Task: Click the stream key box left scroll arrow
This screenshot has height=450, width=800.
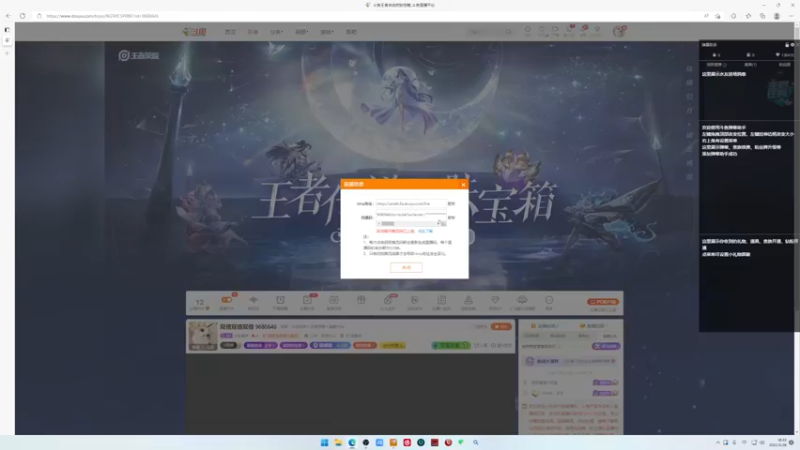Action: (x=379, y=223)
